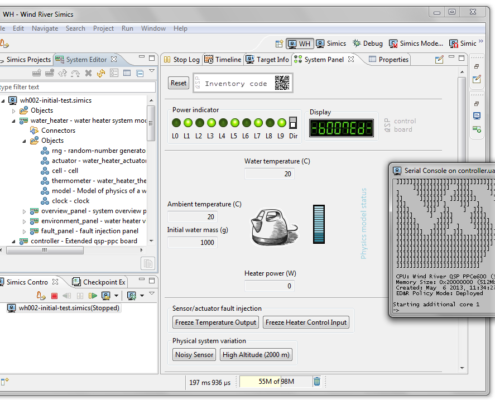Expand the environment_panel tree node
This screenshot has width=495, height=400.
(24, 221)
